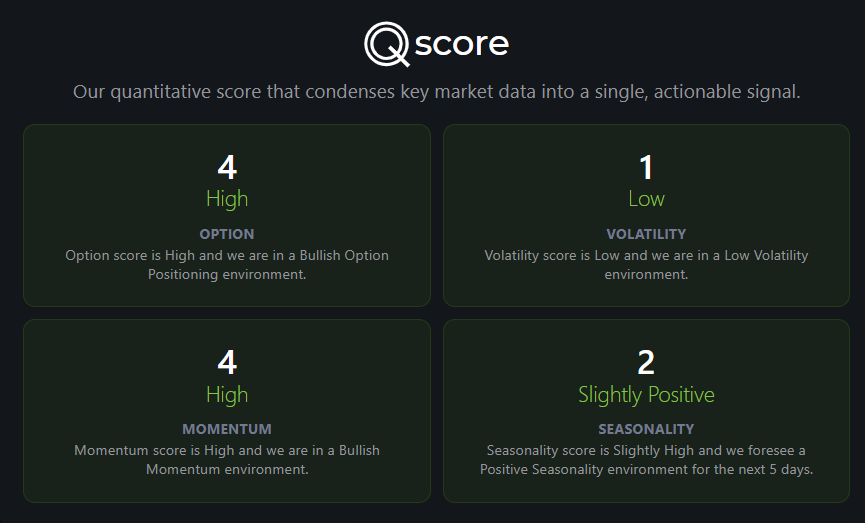The height and width of the screenshot is (523, 865).
Task: Select the Volatility score card
Action: (x=646, y=215)
